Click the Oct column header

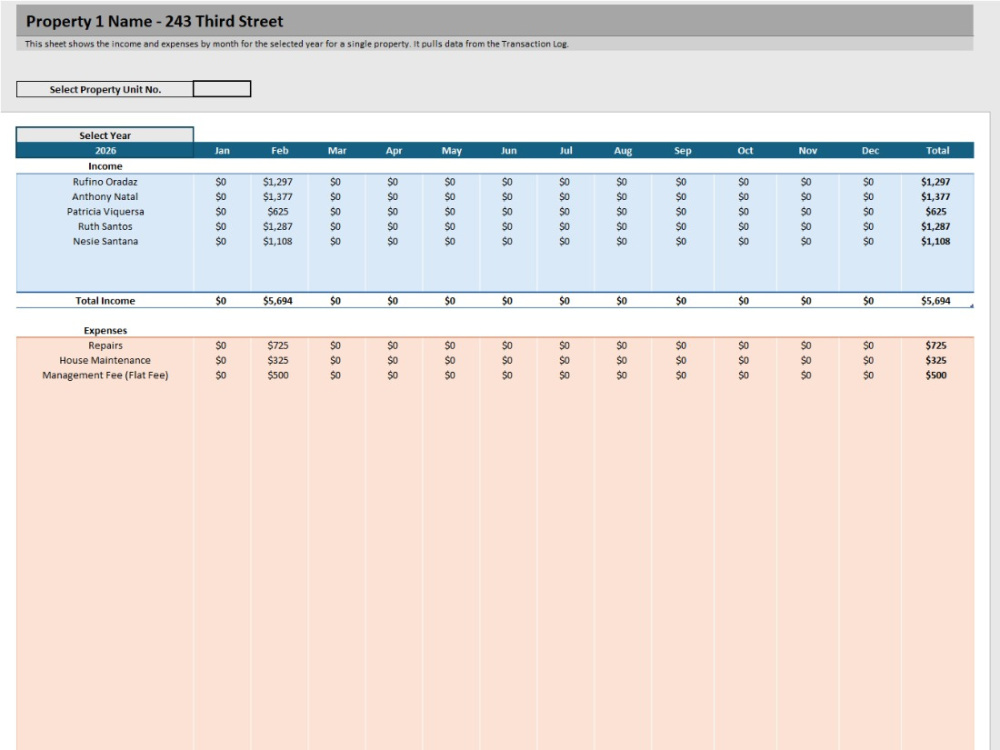pos(745,151)
